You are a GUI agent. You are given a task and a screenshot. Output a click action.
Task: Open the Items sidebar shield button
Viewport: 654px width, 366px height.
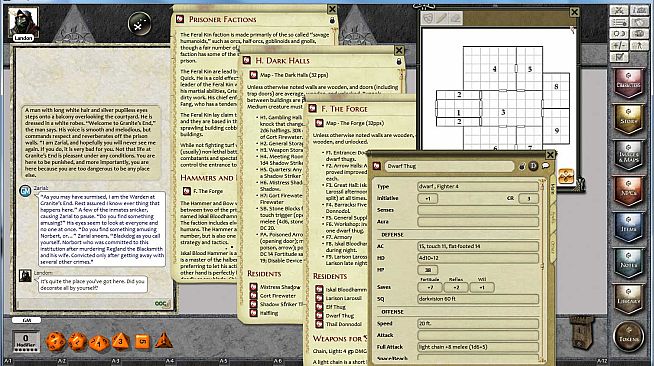coord(628,227)
